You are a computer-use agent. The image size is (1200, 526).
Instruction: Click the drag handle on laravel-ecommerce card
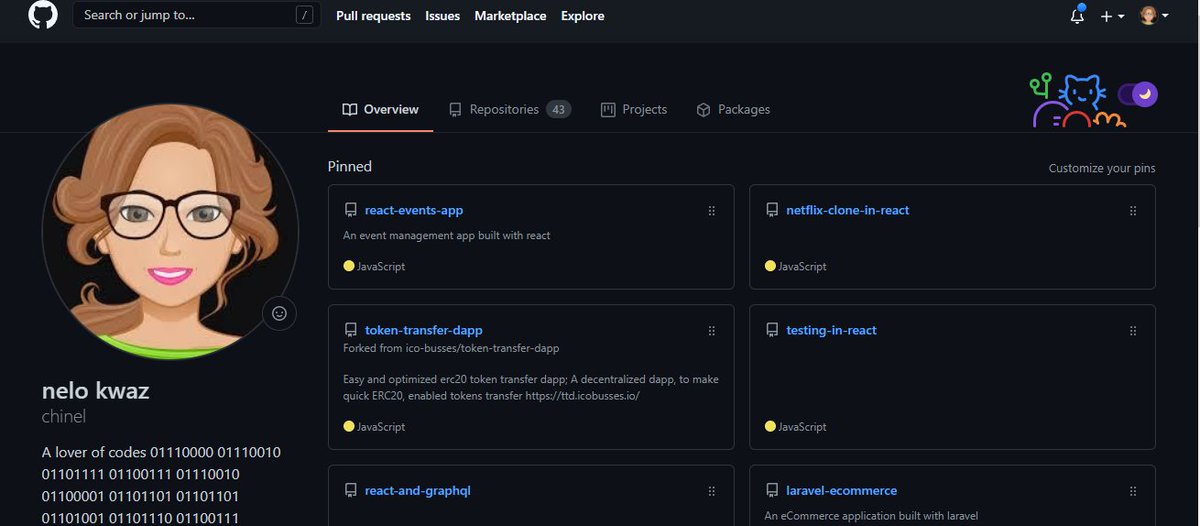coord(1133,491)
